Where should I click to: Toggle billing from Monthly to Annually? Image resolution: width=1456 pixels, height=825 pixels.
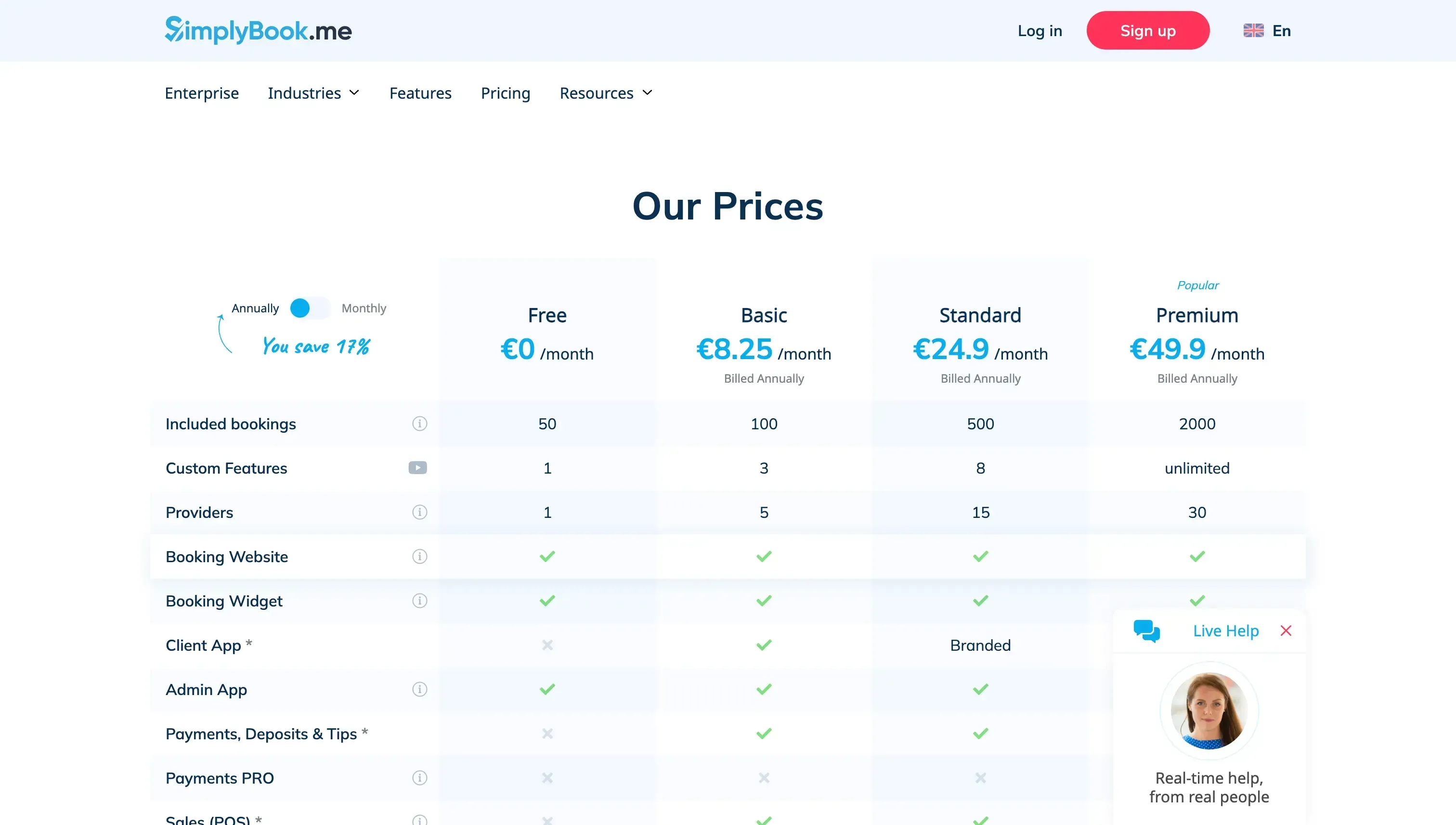[308, 308]
